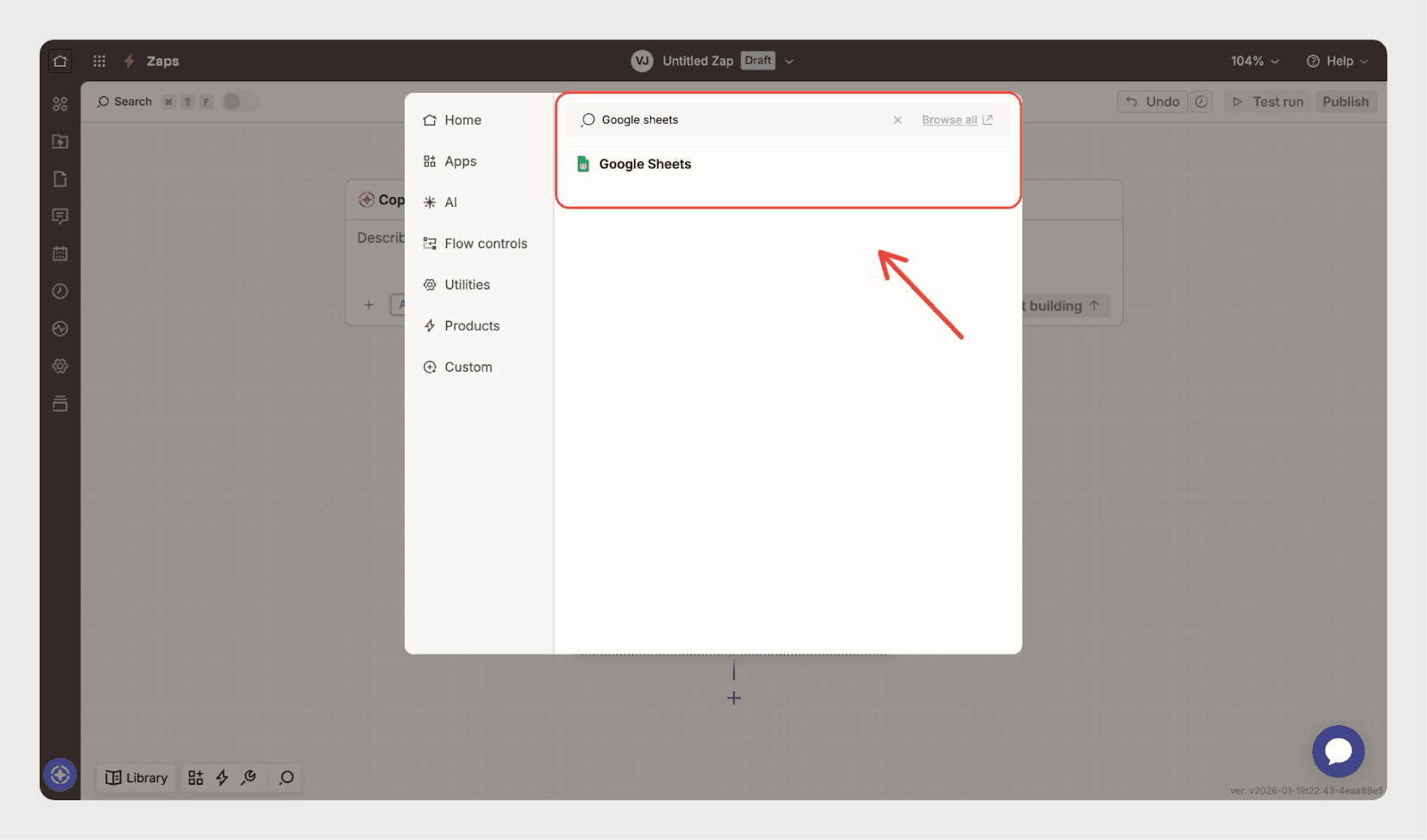This screenshot has height=840, width=1427.
Task: Click the magnifier icon in bottom toolbar
Action: (x=286, y=778)
